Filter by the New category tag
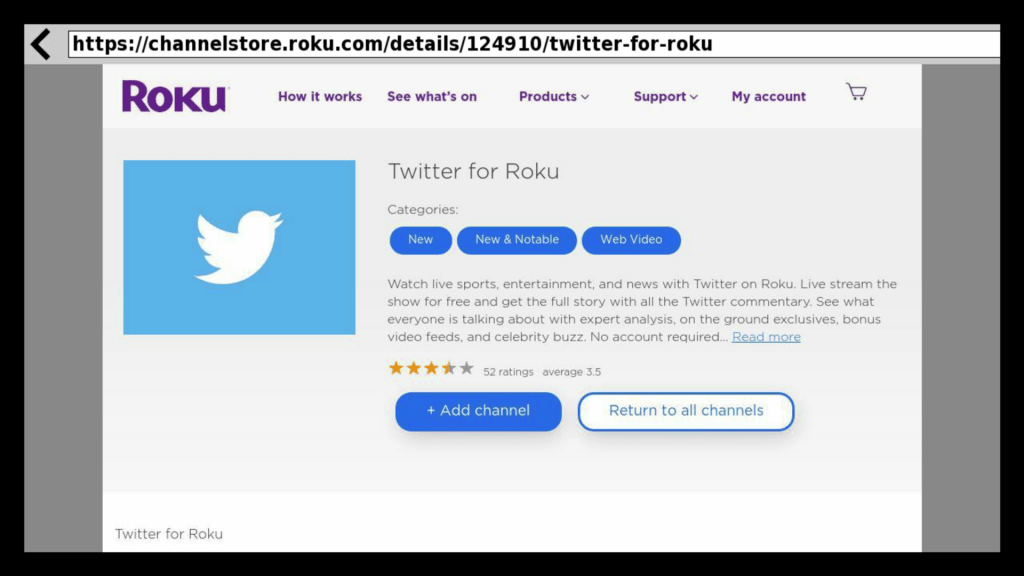Image resolution: width=1024 pixels, height=576 pixels. pos(421,240)
